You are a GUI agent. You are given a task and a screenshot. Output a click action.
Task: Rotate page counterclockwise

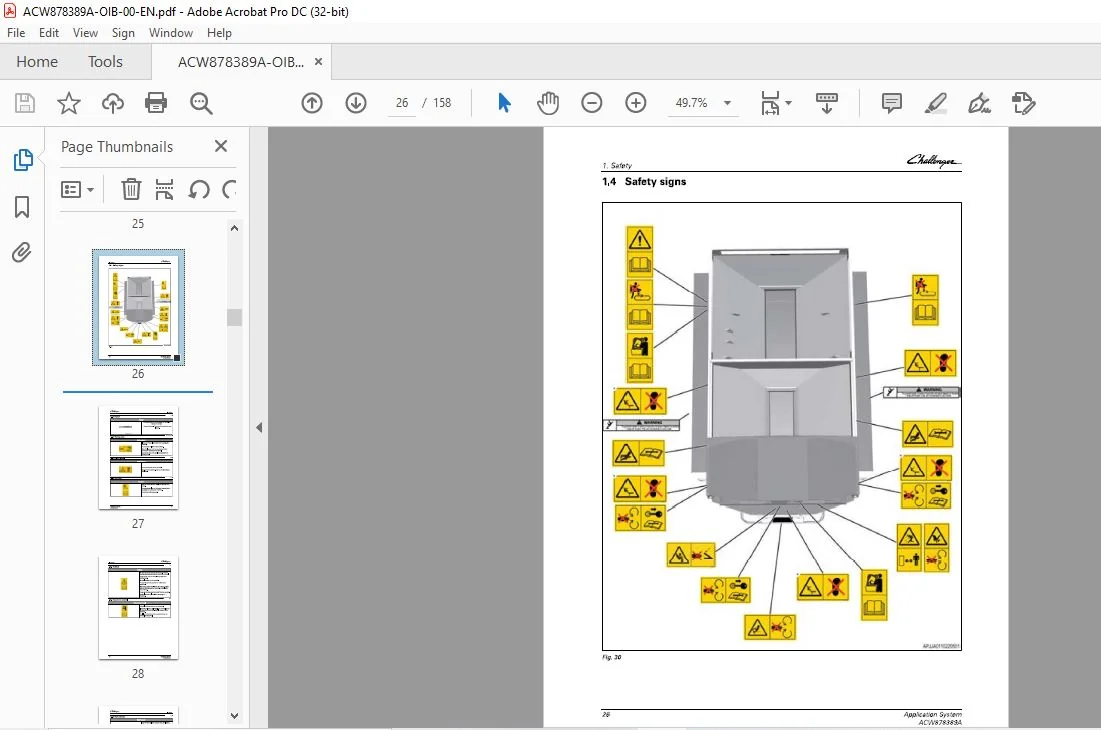[x=199, y=190]
